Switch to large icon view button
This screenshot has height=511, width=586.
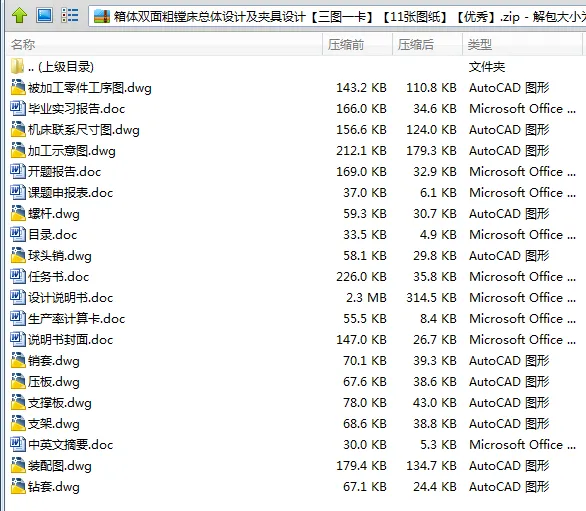tap(44, 15)
